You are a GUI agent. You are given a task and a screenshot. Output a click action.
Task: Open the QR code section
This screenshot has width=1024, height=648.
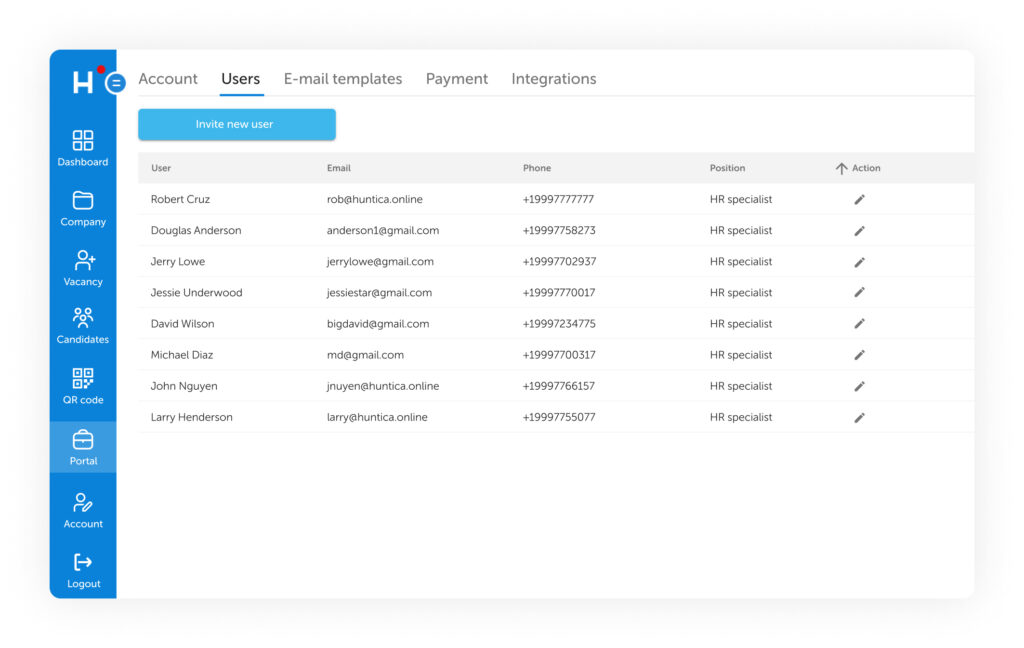click(83, 379)
